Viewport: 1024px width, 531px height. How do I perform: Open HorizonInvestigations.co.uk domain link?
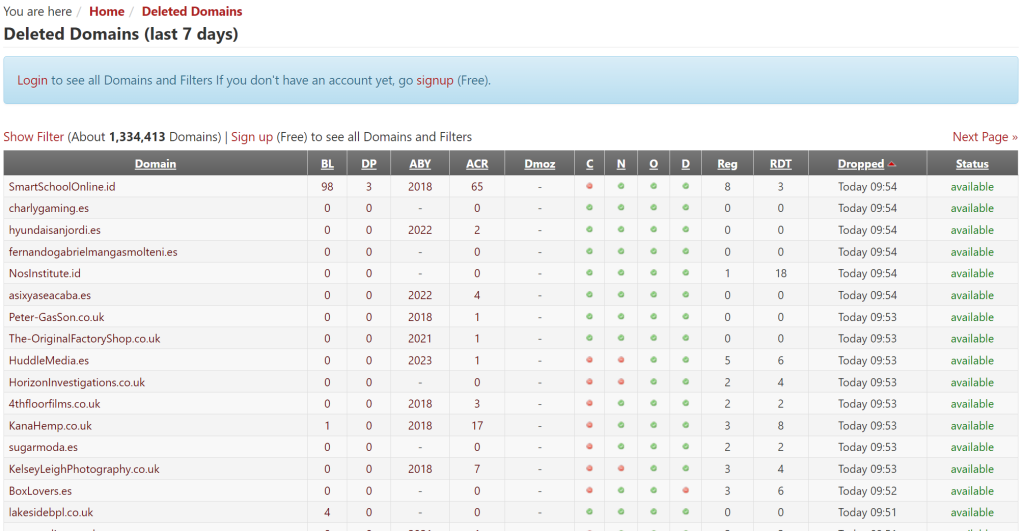pos(77,382)
